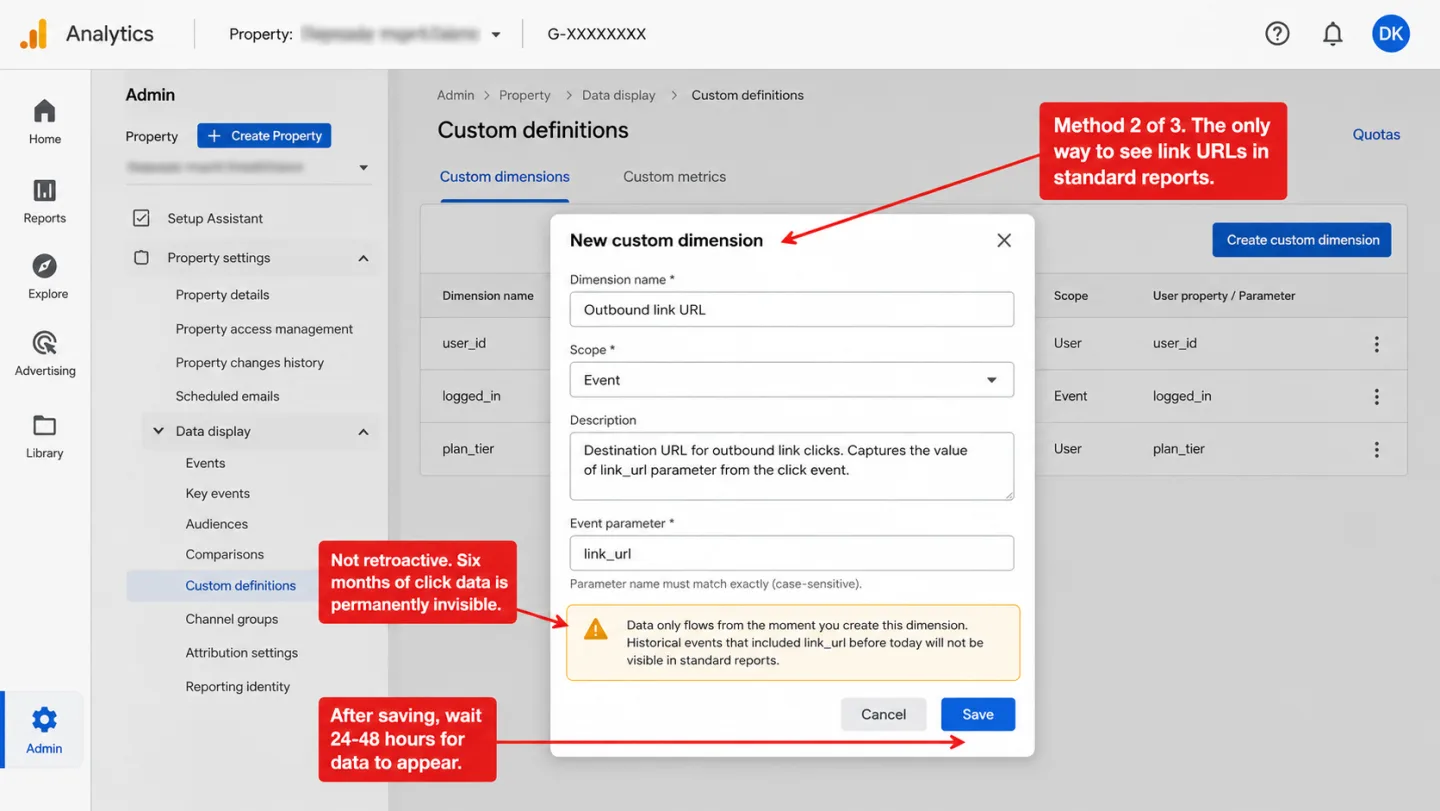This screenshot has height=811, width=1440.
Task: Open the Library folder icon
Action: 44,425
